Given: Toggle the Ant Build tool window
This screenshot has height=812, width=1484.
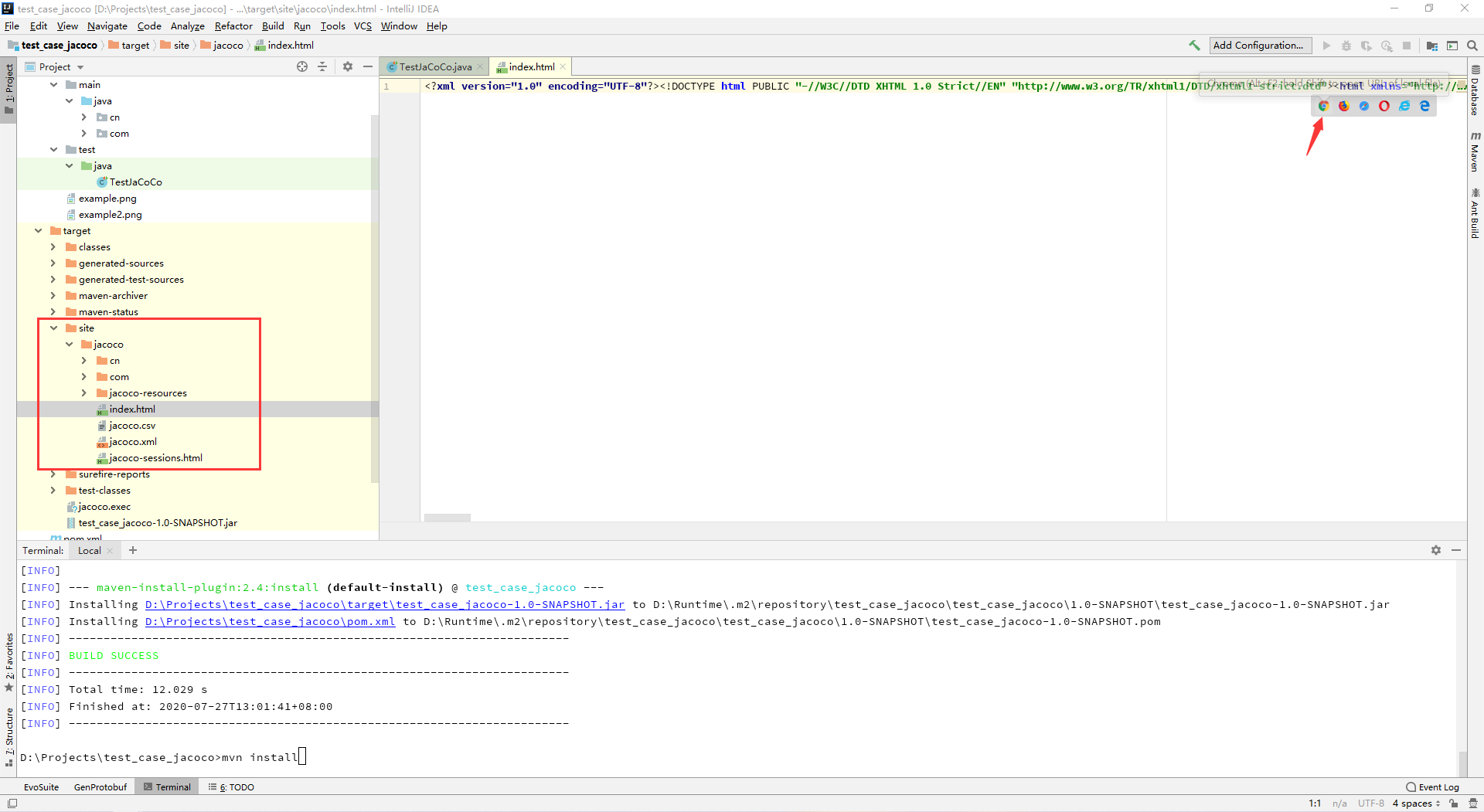Looking at the screenshot, I should coord(1475,213).
